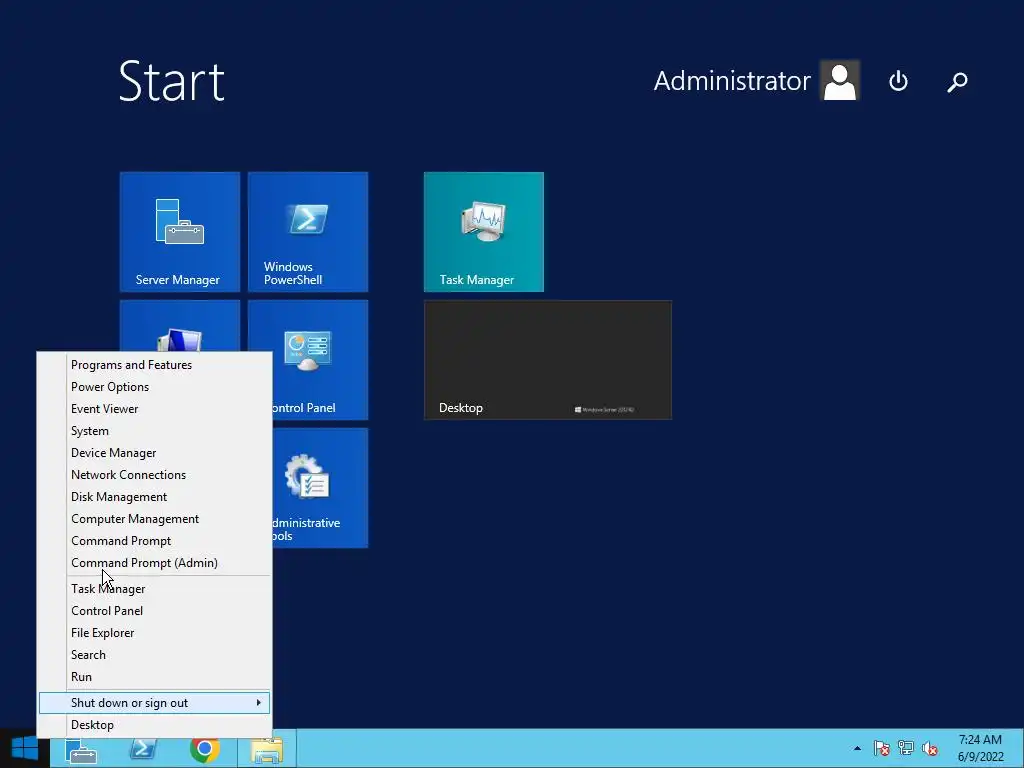Screen dimensions: 1024x768
Task: Select Task Manager in the context menu
Action: pyautogui.click(x=155, y=589)
